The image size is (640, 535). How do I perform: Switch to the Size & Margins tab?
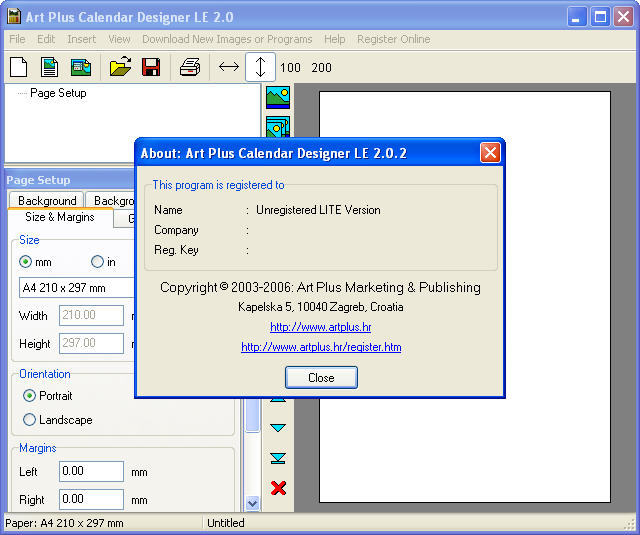pos(60,217)
